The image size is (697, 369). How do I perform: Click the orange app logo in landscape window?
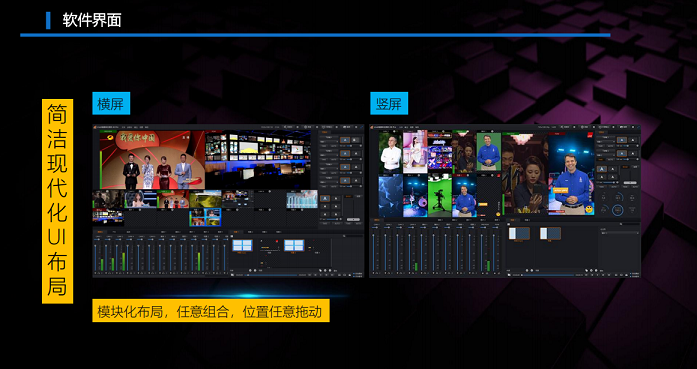point(95,127)
